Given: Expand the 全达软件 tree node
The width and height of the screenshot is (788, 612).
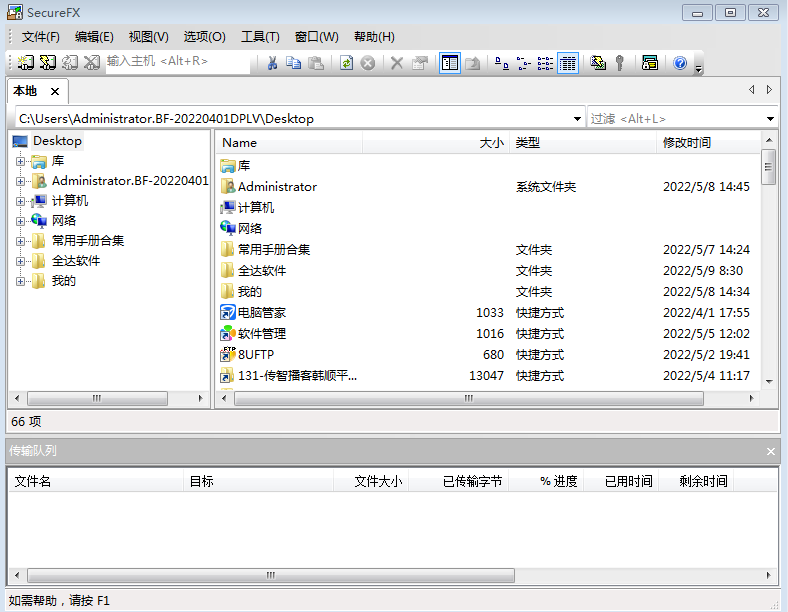Looking at the screenshot, I should point(20,261).
